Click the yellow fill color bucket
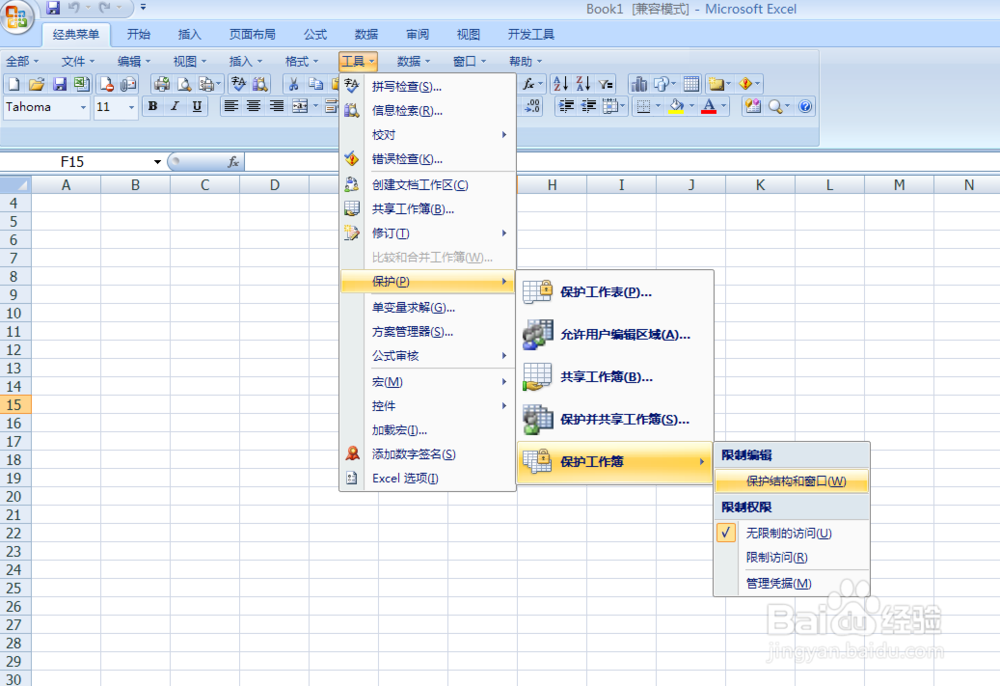The image size is (1000, 686). pos(677,106)
